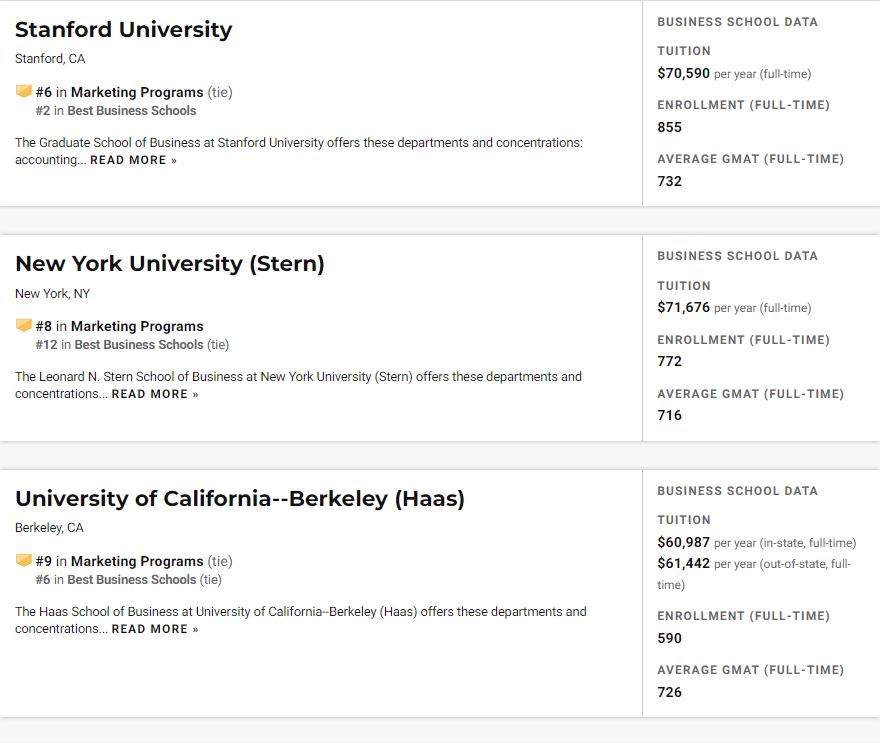Select Stanford's $70,590 tuition figure
880x743 pixels.
[684, 74]
